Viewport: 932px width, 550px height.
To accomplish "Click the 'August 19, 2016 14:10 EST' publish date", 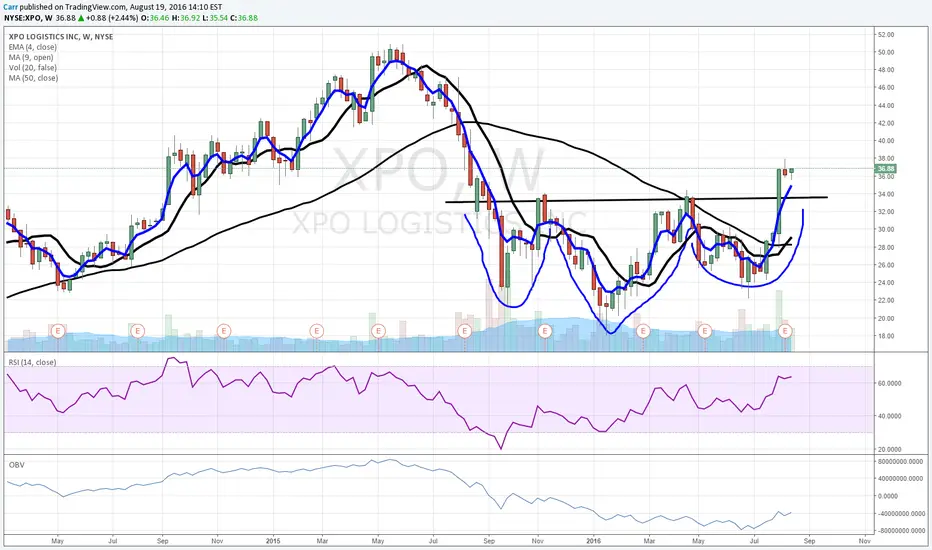I will coord(174,7).
